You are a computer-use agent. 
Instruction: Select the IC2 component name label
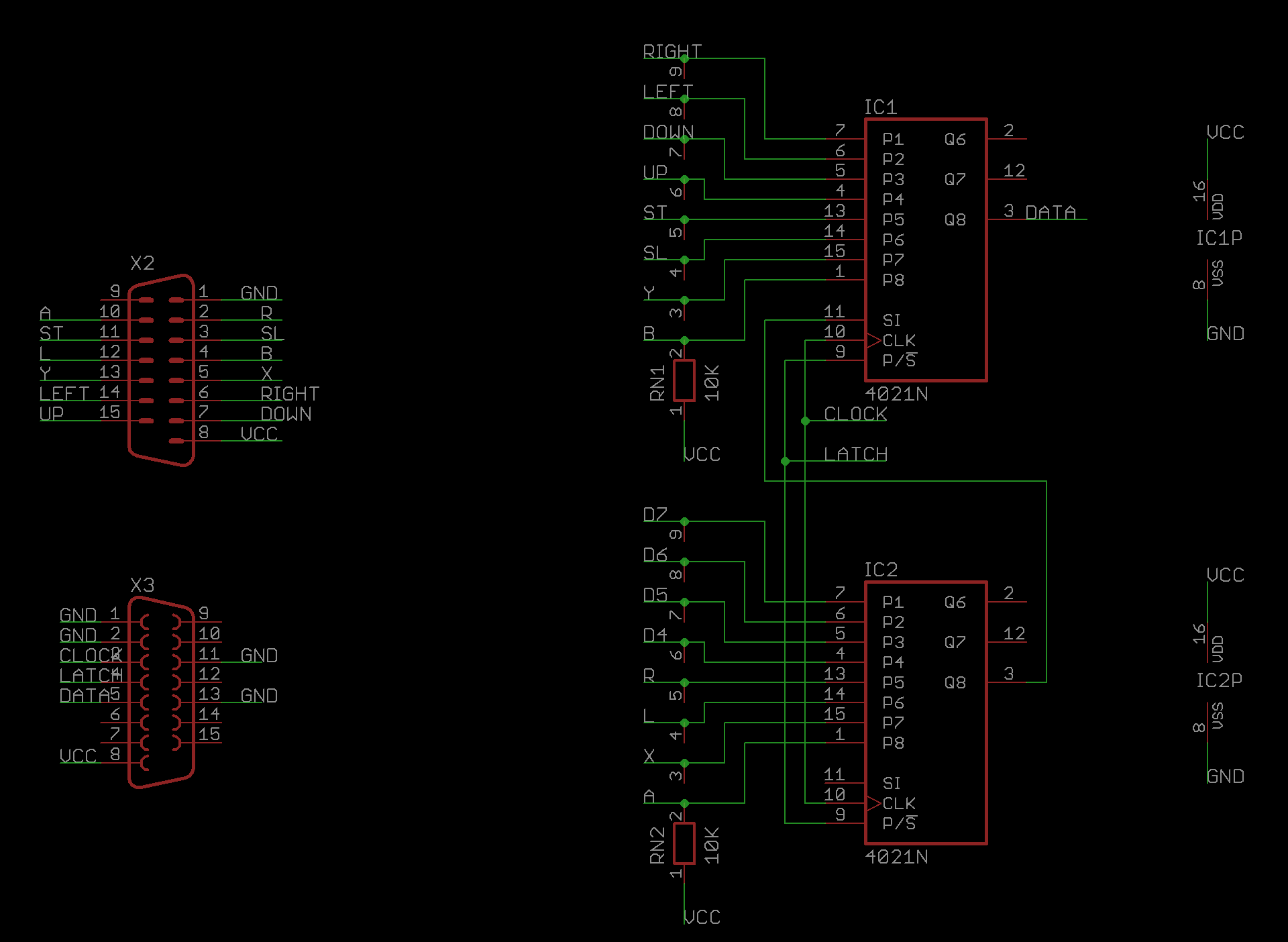880,570
